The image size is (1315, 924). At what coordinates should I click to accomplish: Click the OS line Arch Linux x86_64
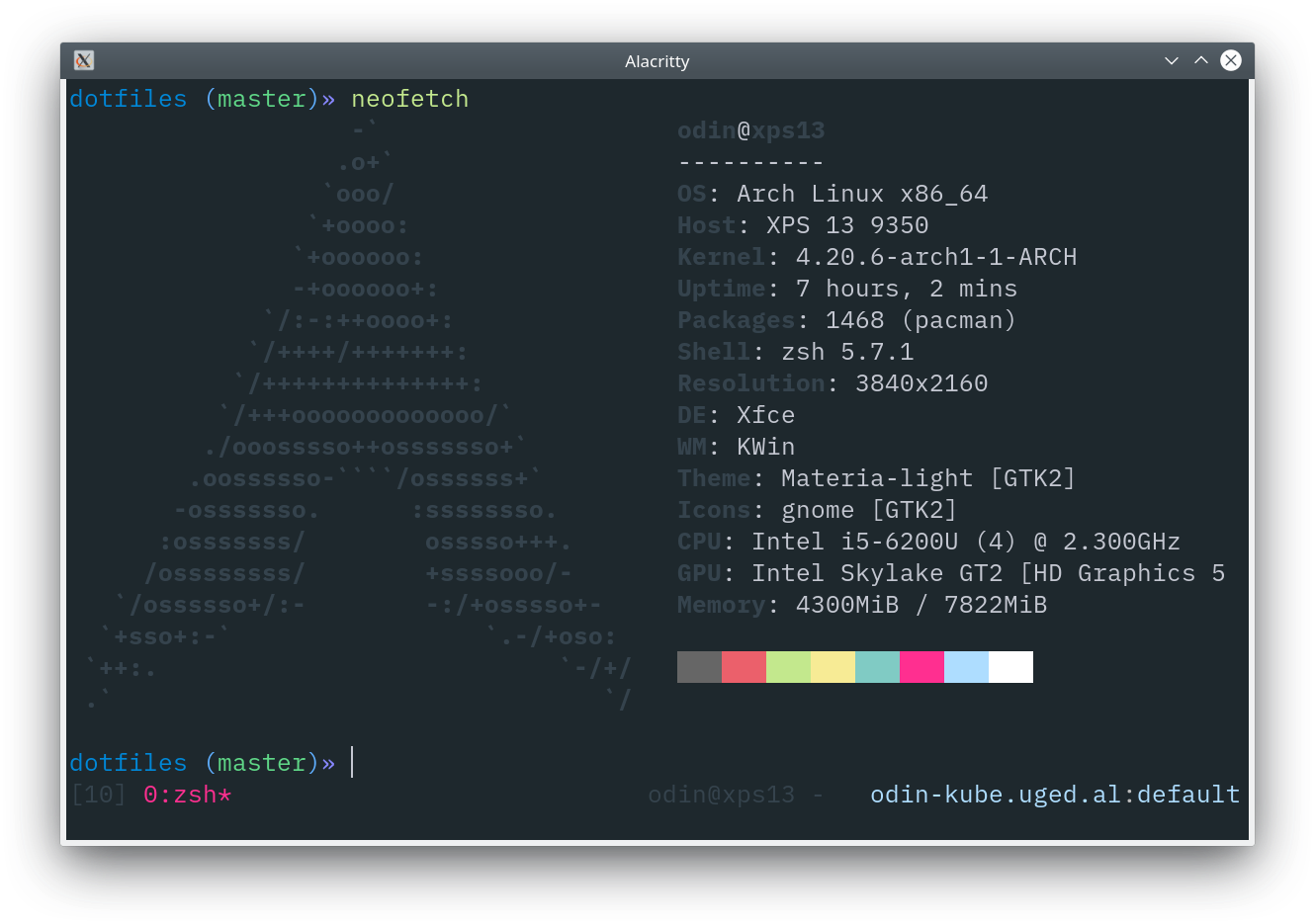tap(833, 194)
